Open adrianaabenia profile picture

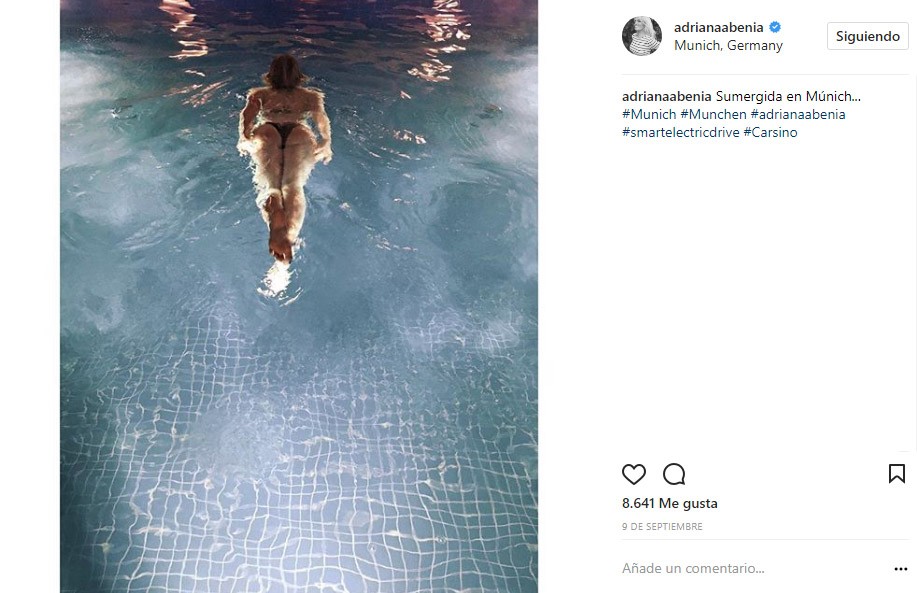click(x=642, y=36)
